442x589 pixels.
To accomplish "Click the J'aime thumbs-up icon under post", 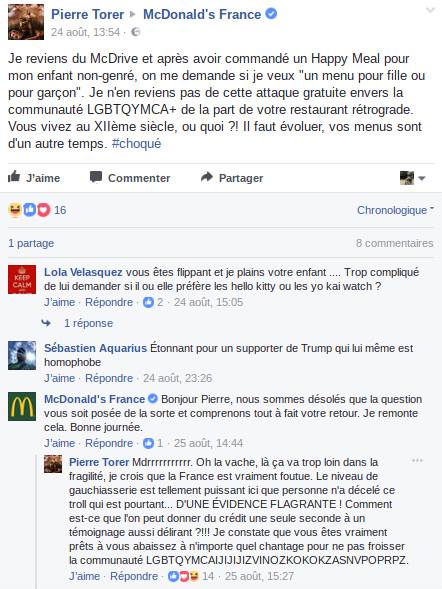I will [x=14, y=177].
